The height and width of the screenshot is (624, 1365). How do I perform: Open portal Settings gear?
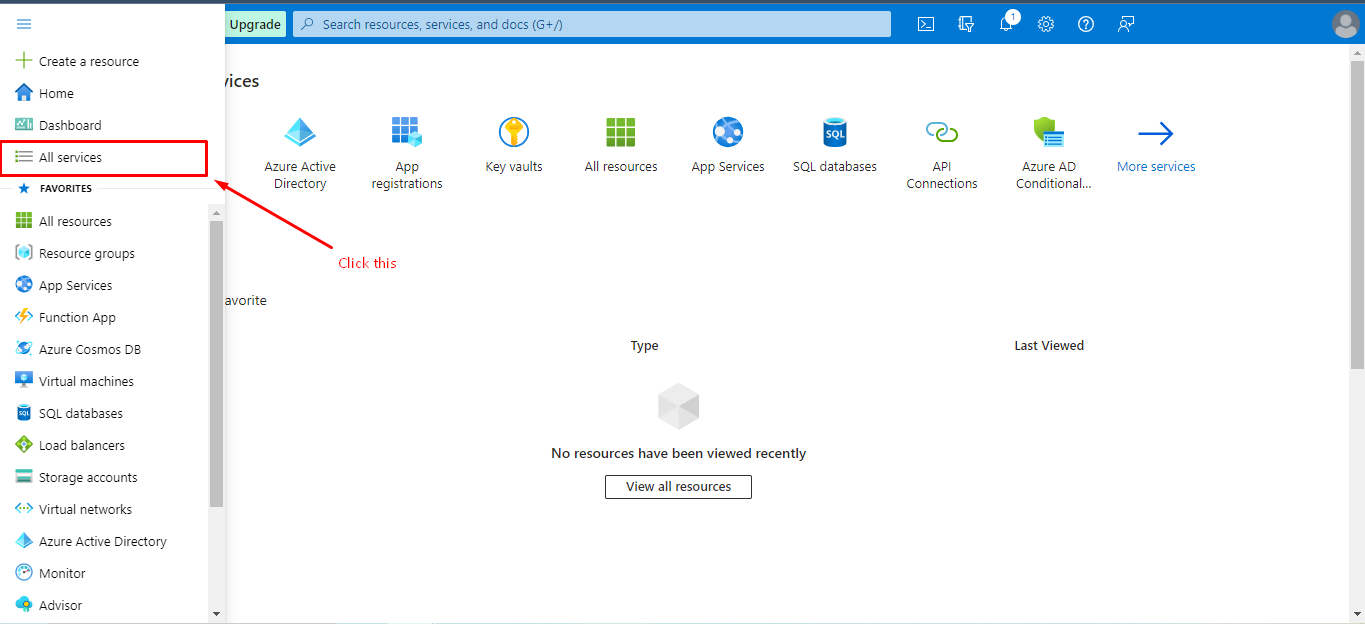click(x=1046, y=24)
